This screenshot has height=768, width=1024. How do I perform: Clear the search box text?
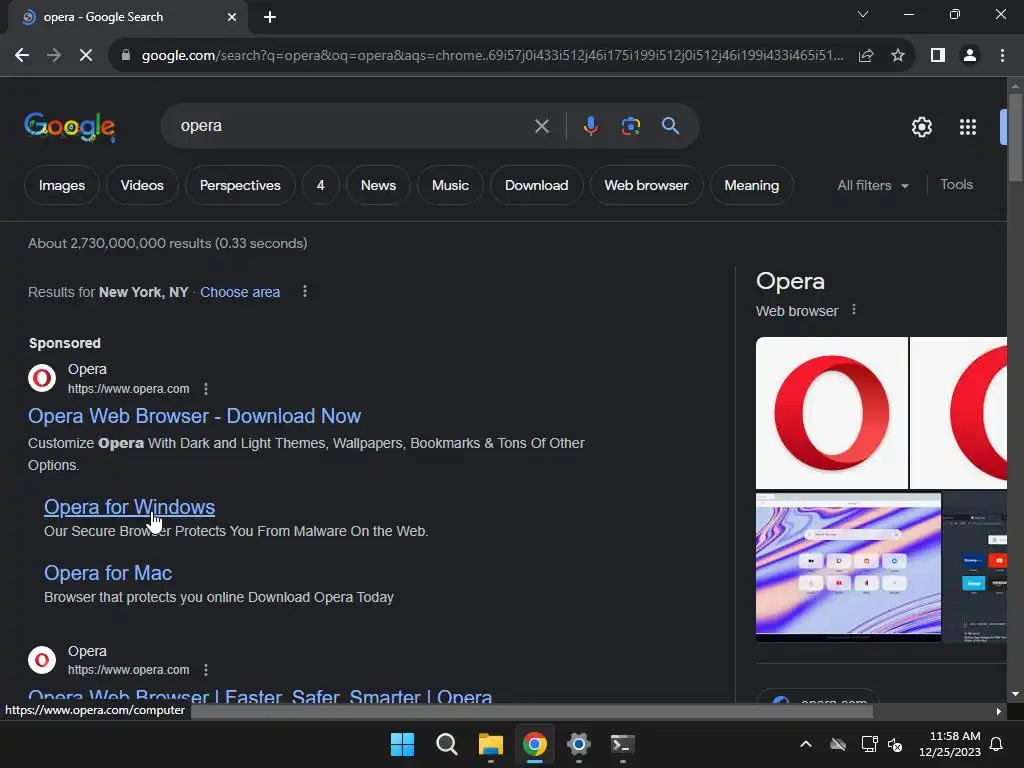point(541,126)
